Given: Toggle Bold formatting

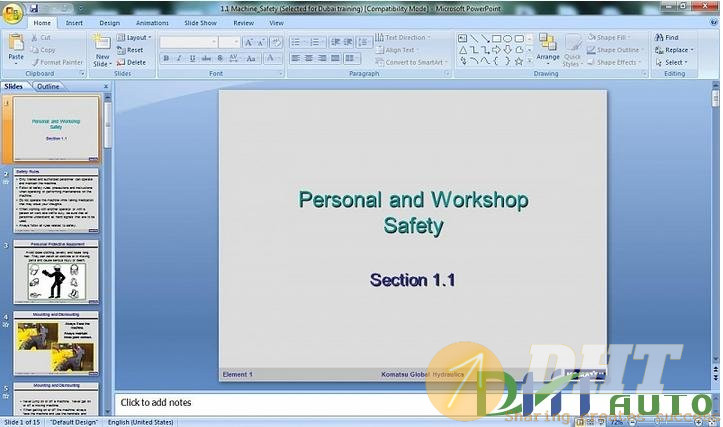Looking at the screenshot, I should [166, 58].
